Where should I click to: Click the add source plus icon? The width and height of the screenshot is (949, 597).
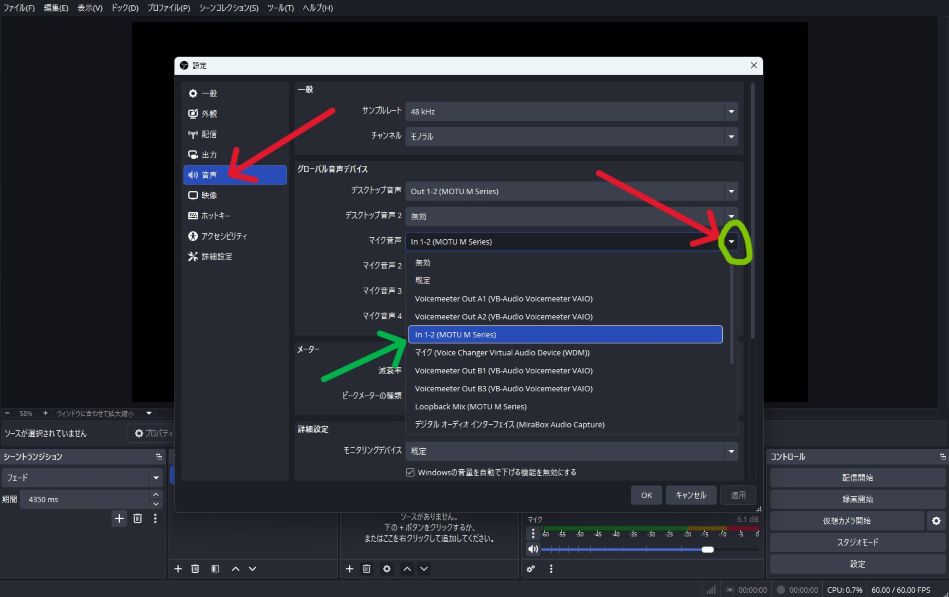point(349,568)
